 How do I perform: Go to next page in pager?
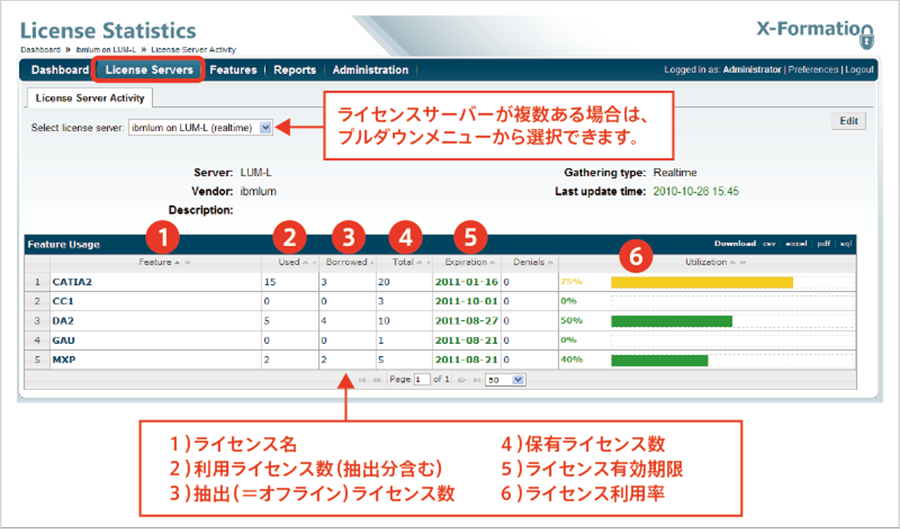pos(461,380)
